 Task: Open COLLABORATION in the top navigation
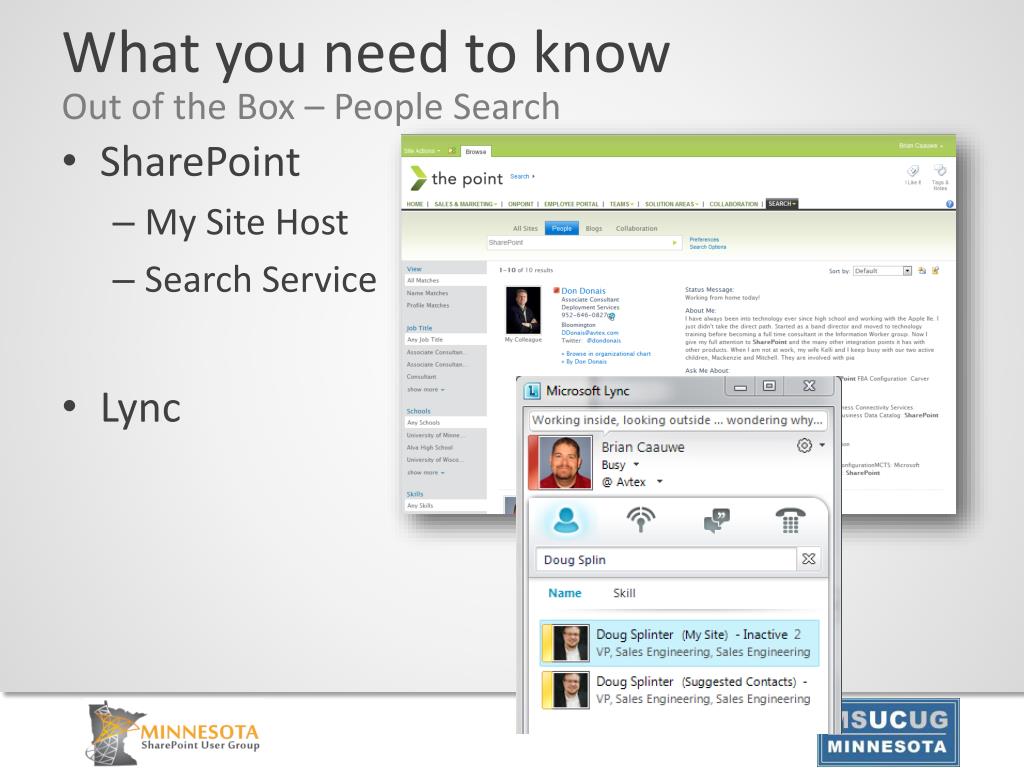733,204
